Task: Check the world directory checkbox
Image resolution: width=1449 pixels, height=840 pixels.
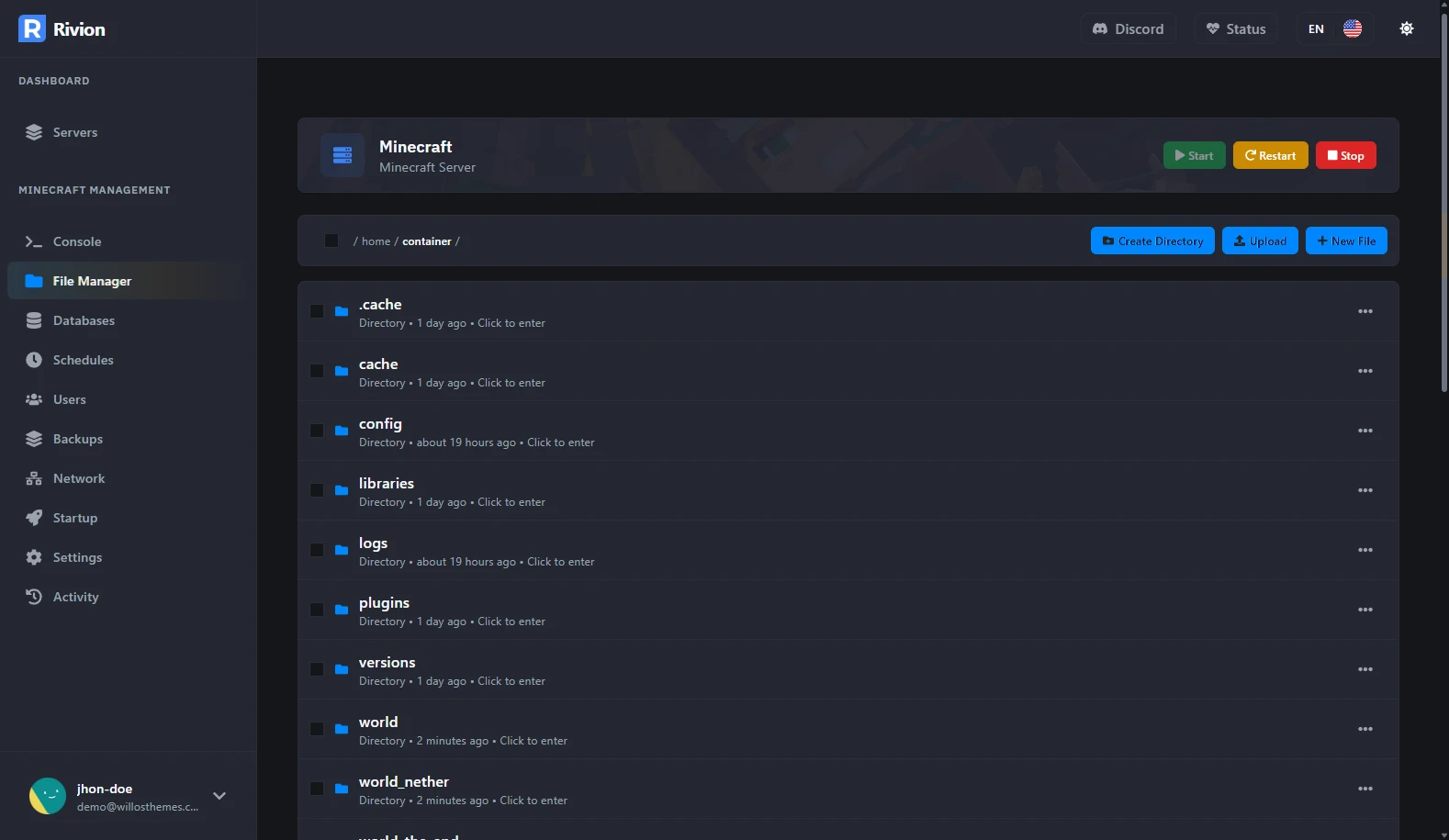Action: click(x=317, y=729)
